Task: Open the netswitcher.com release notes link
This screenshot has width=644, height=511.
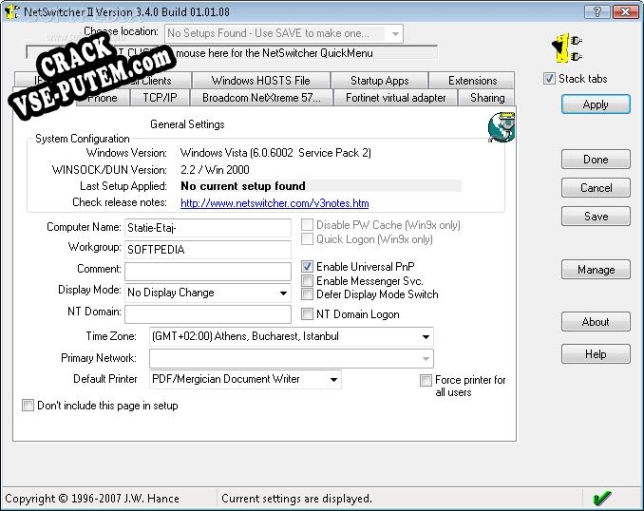Action: [x=274, y=203]
